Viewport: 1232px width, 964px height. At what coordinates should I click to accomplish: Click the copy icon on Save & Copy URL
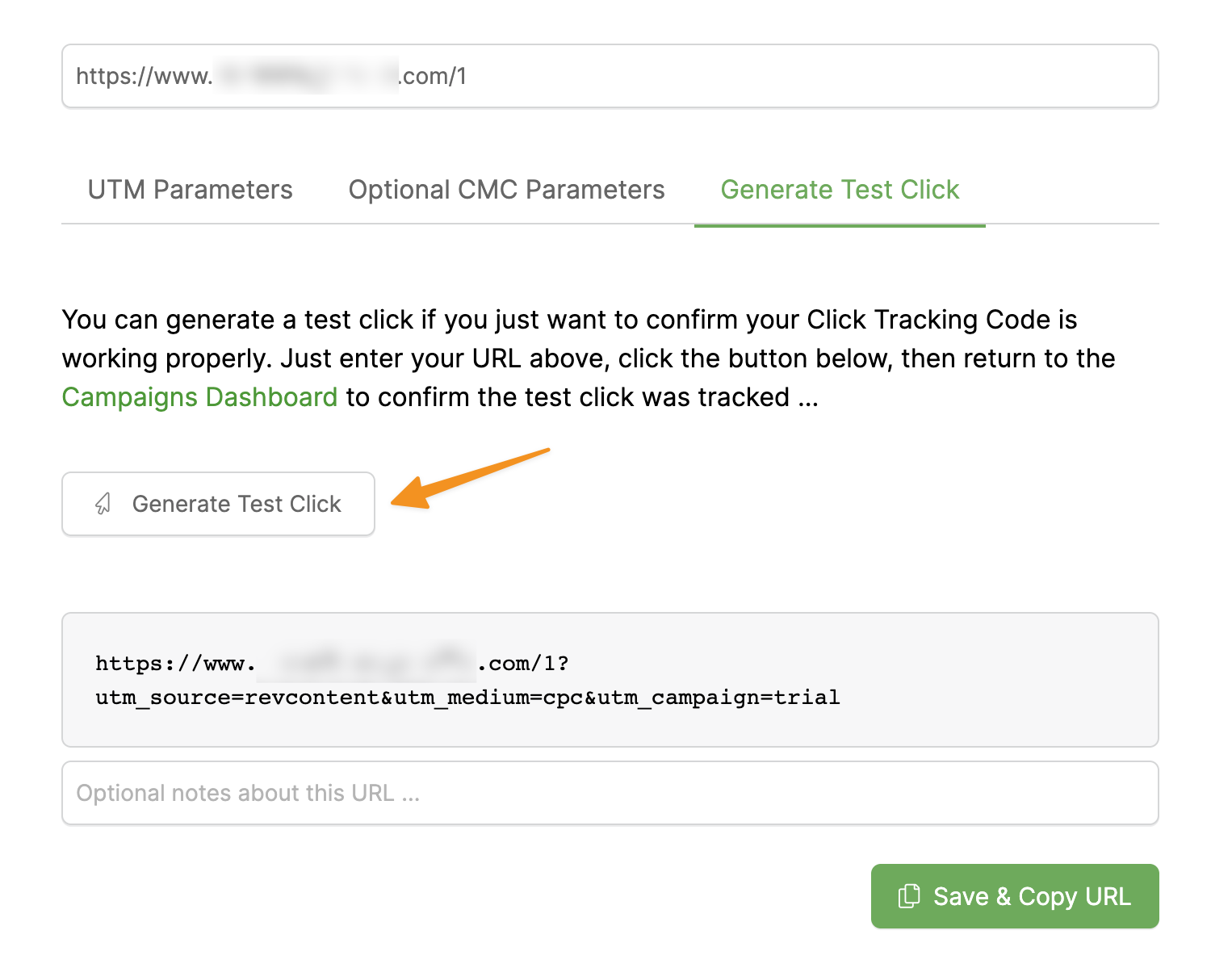[909, 896]
